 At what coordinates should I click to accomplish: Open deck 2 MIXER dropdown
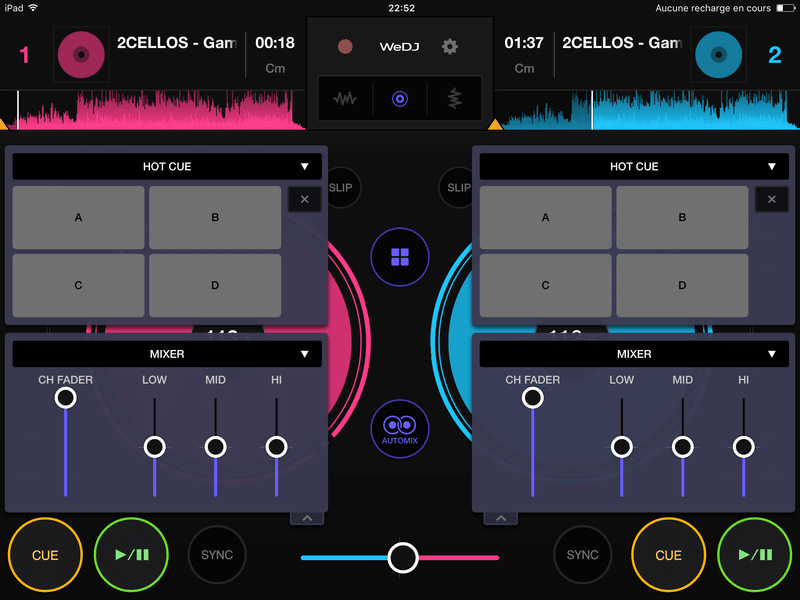pyautogui.click(x=634, y=354)
